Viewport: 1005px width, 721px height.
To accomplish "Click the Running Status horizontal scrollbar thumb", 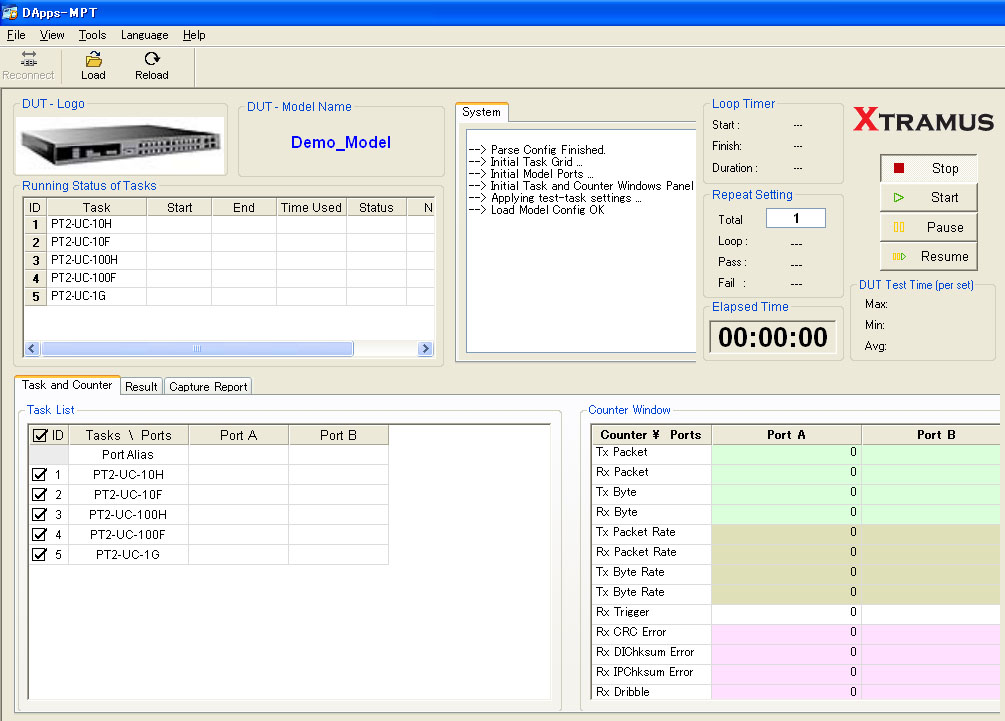I will (x=197, y=349).
